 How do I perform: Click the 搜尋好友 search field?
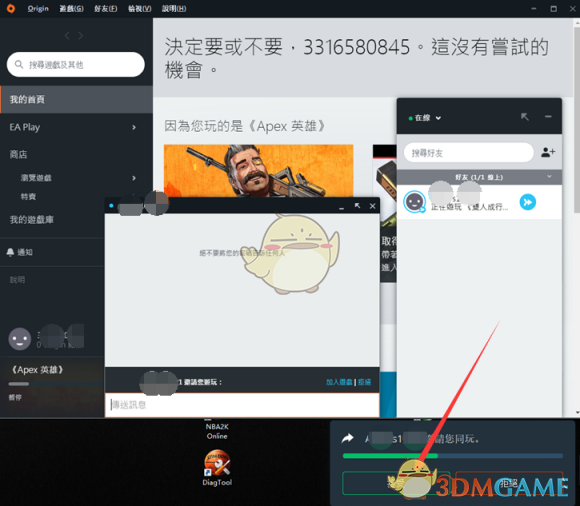[x=469, y=152]
